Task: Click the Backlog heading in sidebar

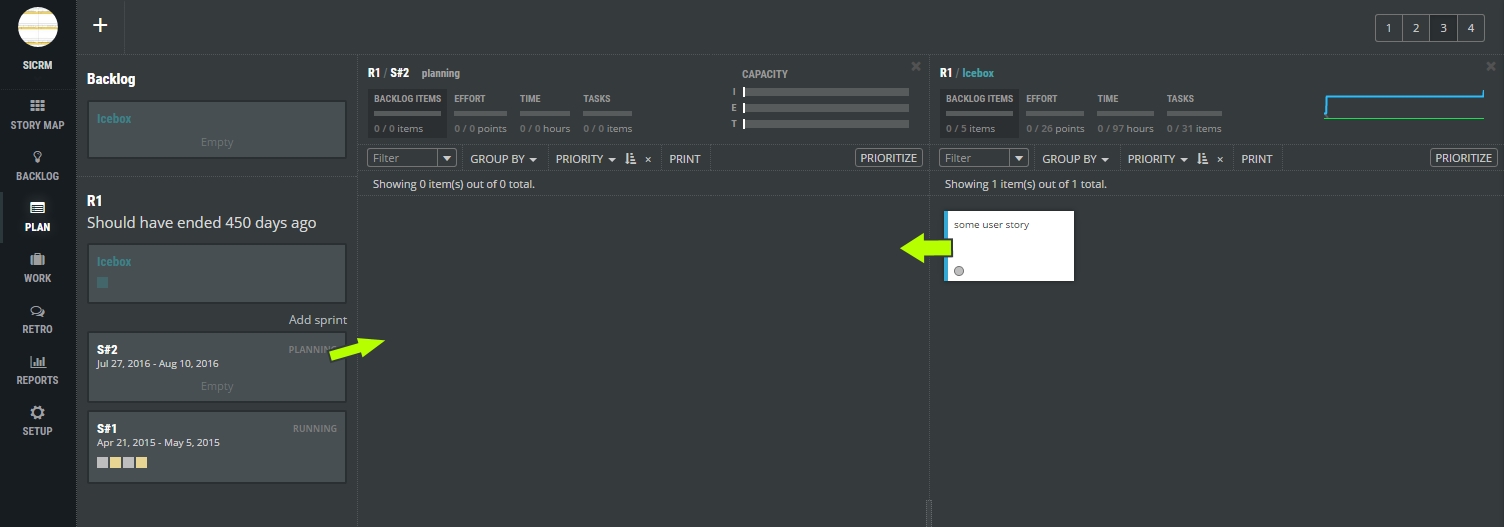Action: [111, 79]
